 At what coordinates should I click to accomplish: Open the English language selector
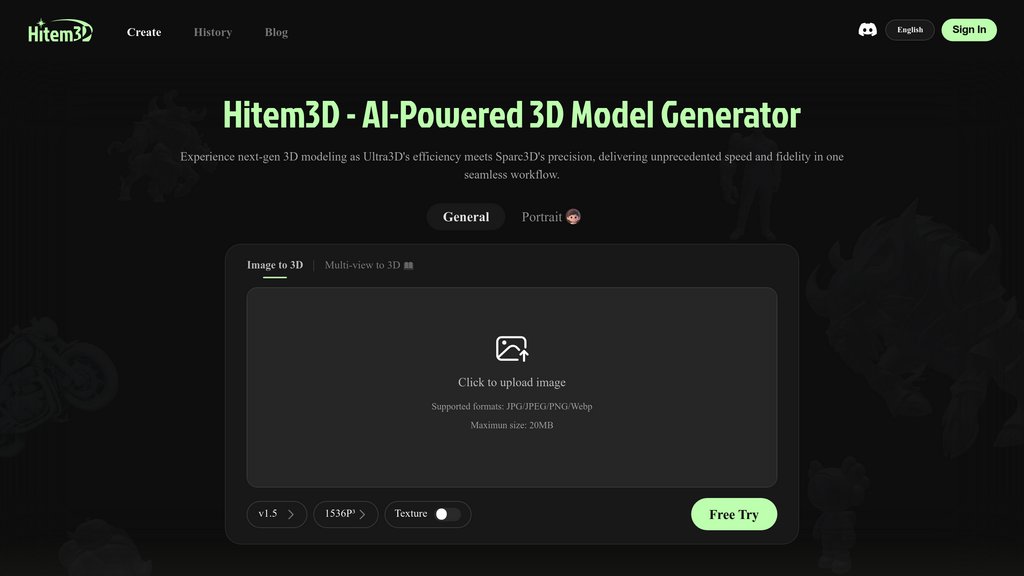tap(910, 30)
